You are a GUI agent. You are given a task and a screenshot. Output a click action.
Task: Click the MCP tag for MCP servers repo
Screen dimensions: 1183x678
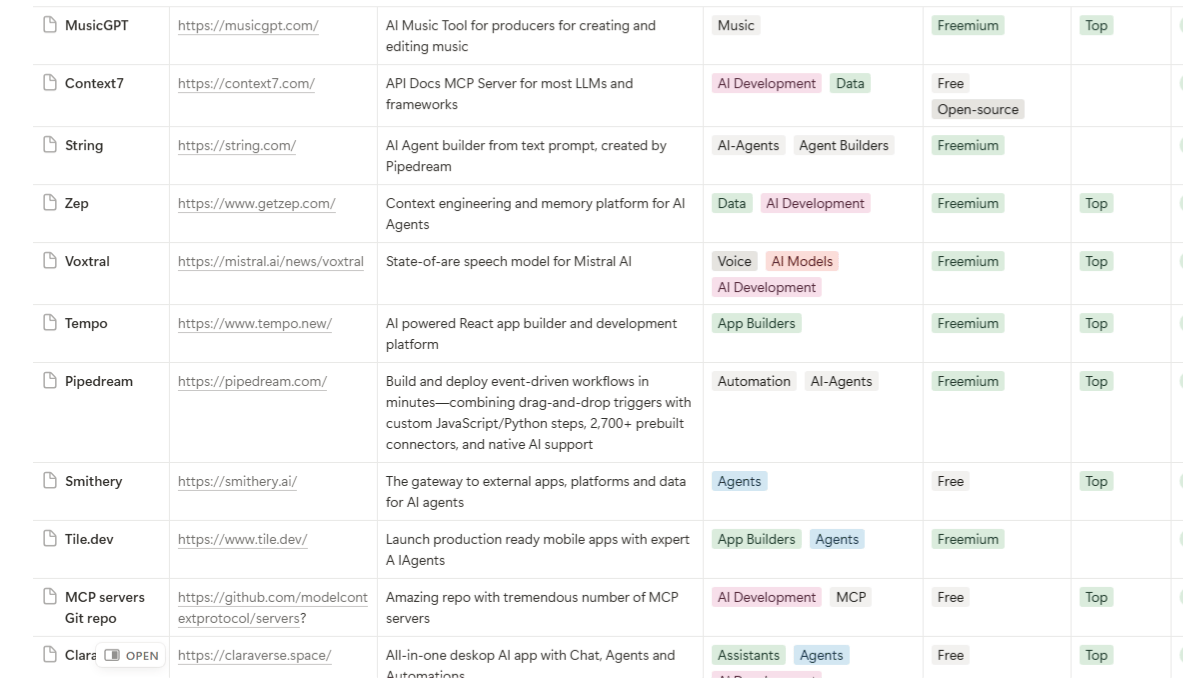[851, 598]
